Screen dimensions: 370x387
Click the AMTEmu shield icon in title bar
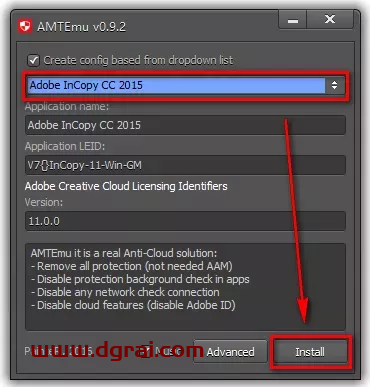[25, 26]
